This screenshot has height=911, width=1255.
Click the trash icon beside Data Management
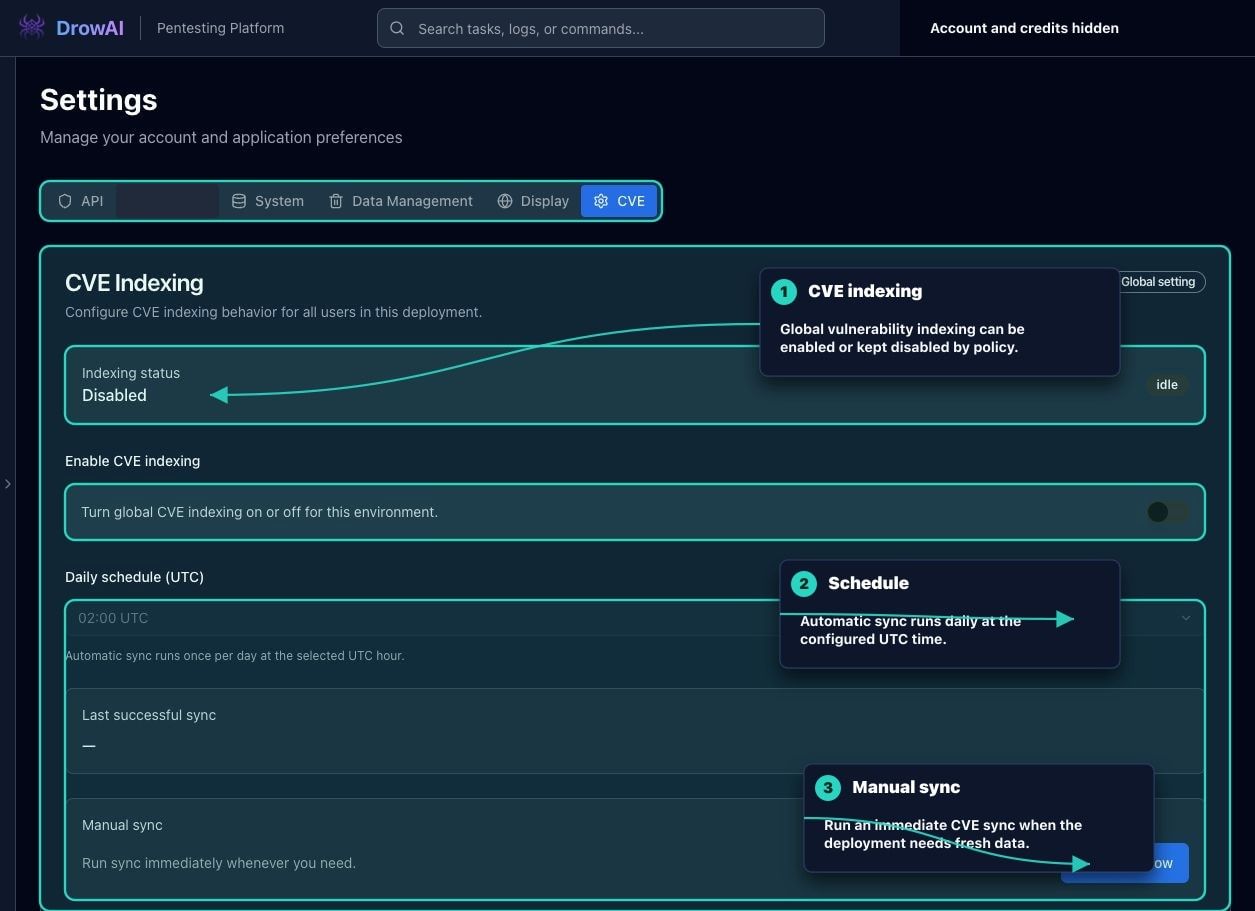coord(336,201)
